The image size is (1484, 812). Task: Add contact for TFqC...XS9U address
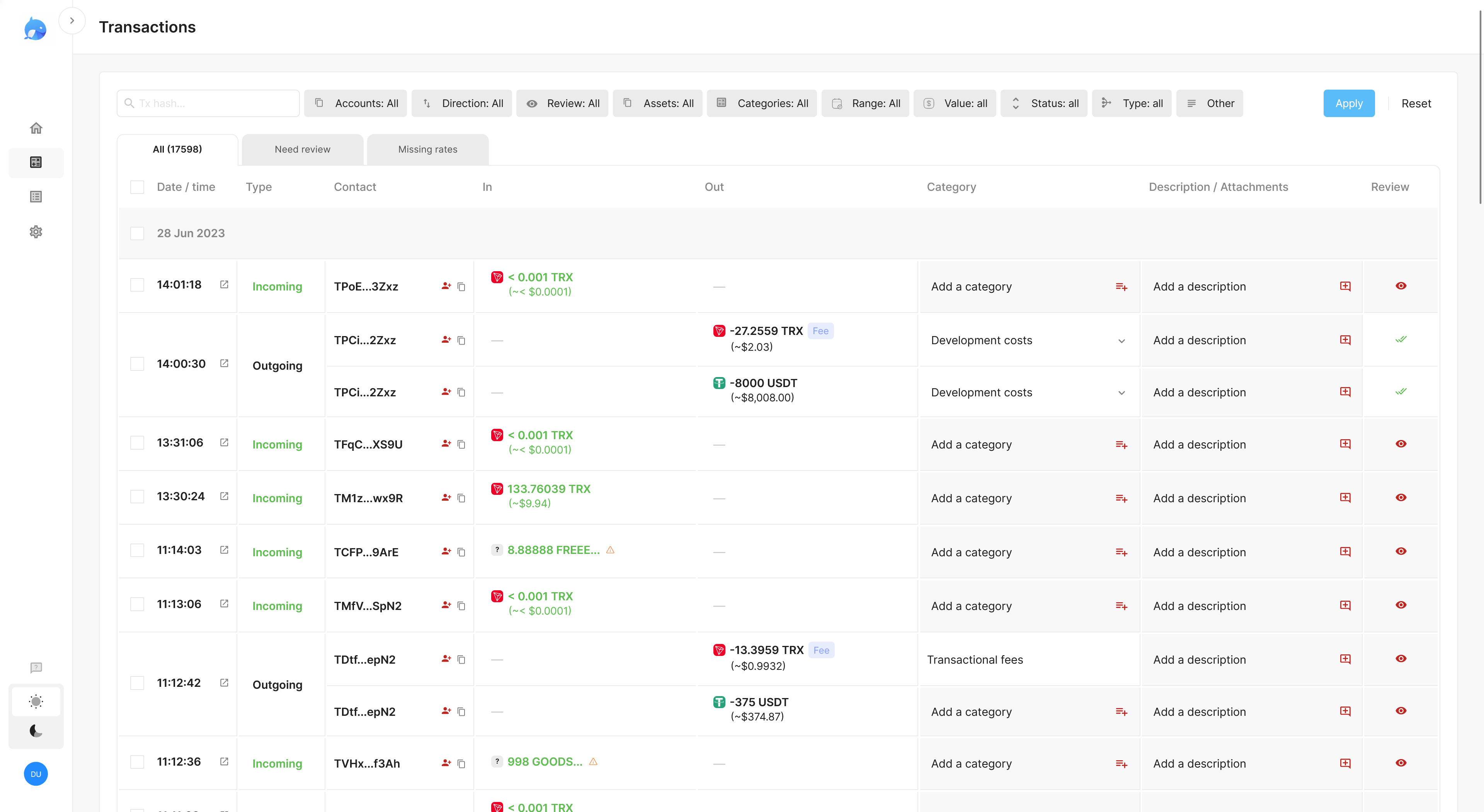pyautogui.click(x=446, y=444)
